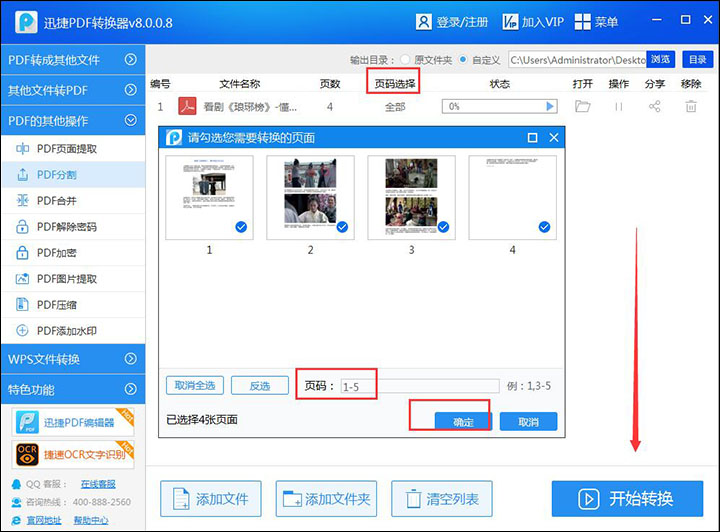Select the PDF分割 icon in sidebar
This screenshot has height=532, width=720.
coord(22,174)
